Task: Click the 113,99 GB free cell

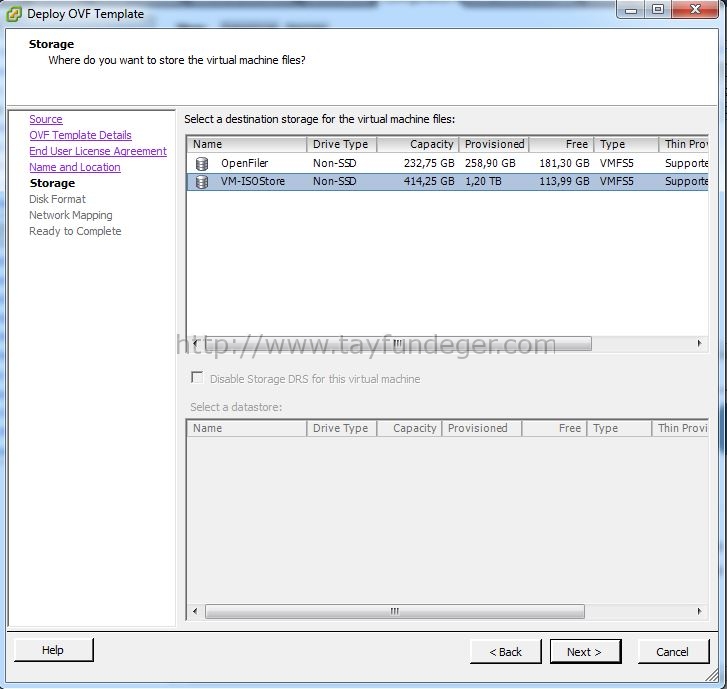Action: coord(564,181)
